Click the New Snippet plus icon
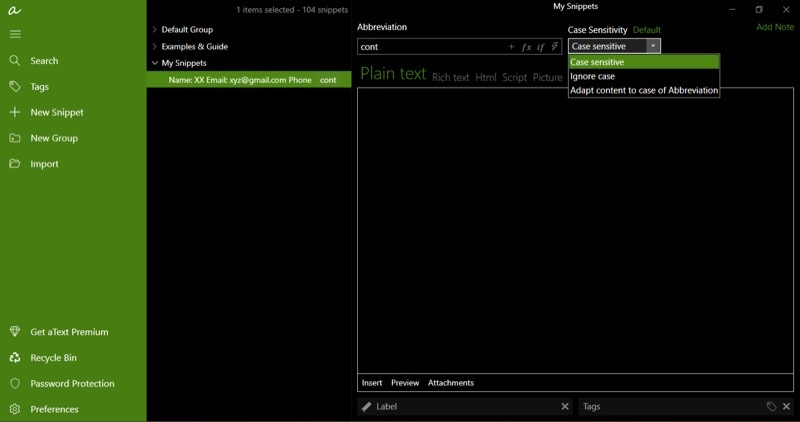800x422 pixels. coord(15,112)
